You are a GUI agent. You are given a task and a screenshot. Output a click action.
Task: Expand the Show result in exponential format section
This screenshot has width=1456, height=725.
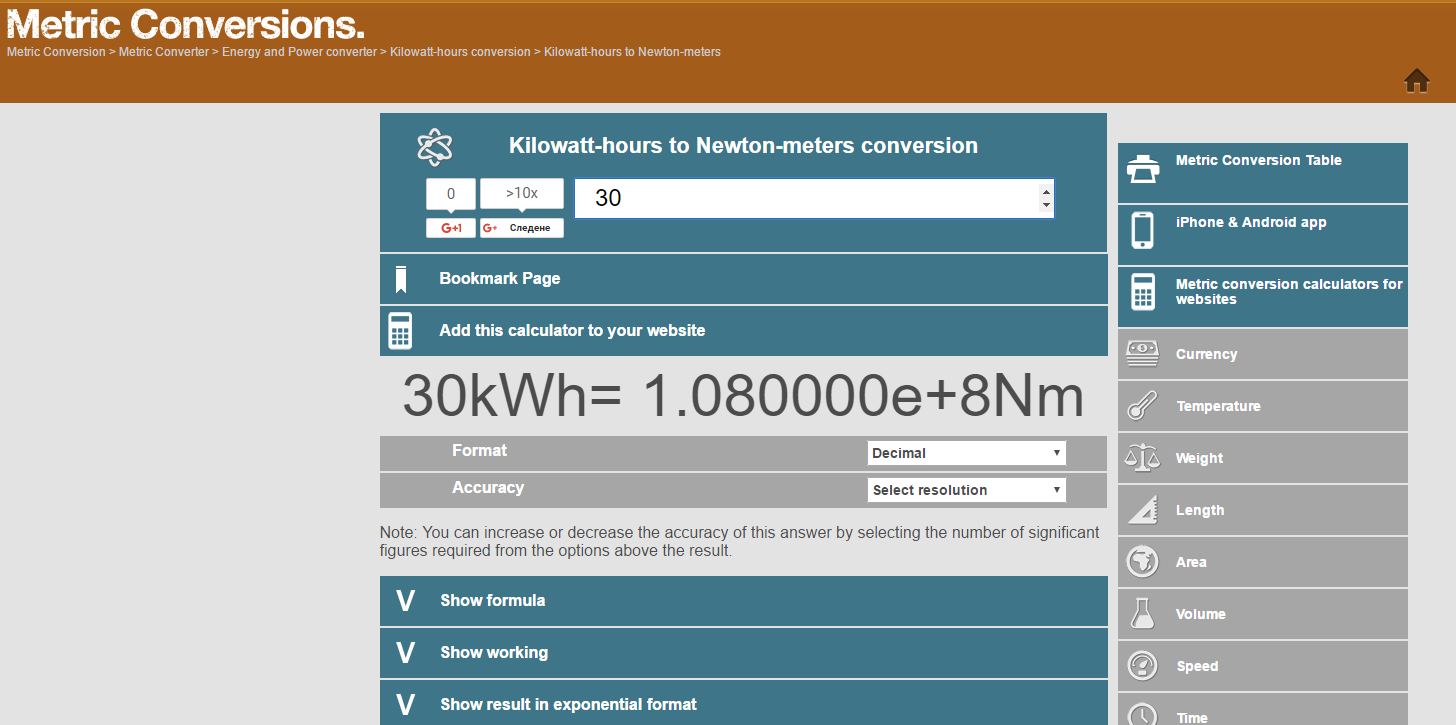tap(744, 703)
